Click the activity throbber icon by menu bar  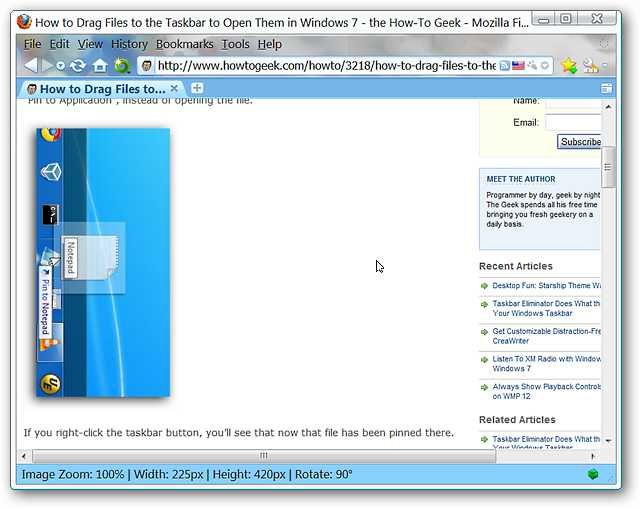604,44
